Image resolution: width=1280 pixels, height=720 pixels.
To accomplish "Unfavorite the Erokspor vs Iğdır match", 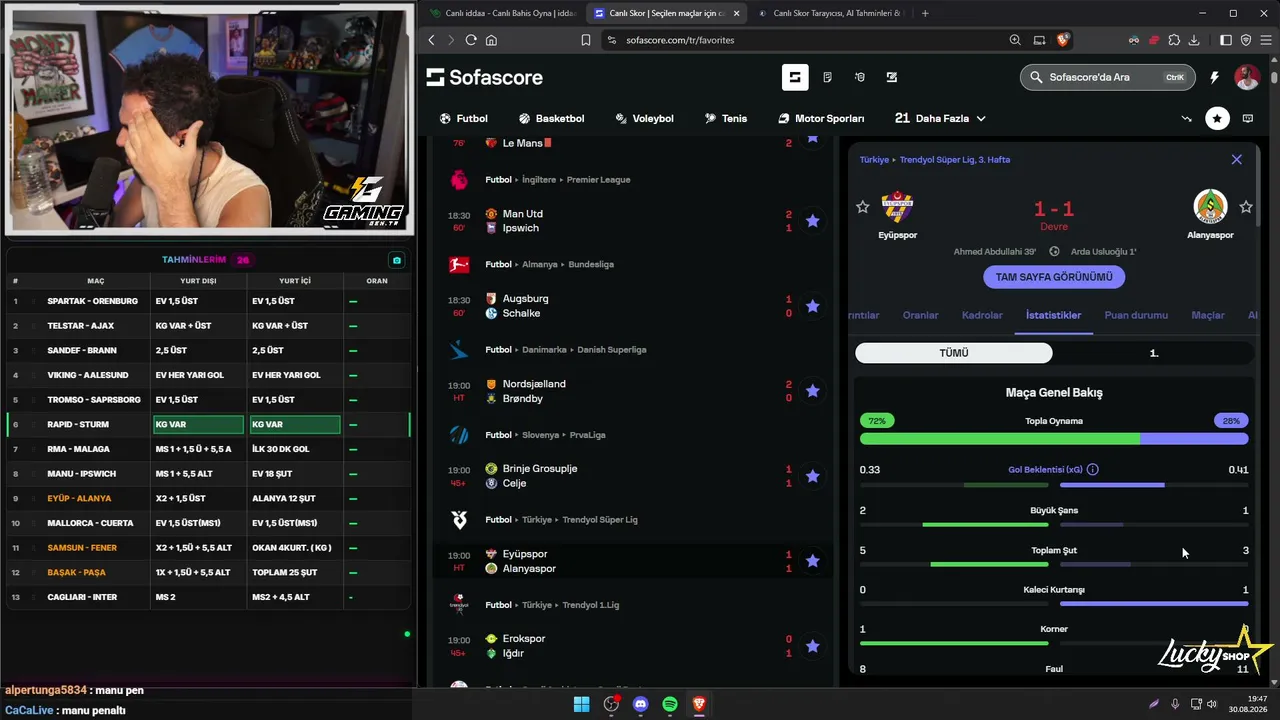I will pos(813,646).
